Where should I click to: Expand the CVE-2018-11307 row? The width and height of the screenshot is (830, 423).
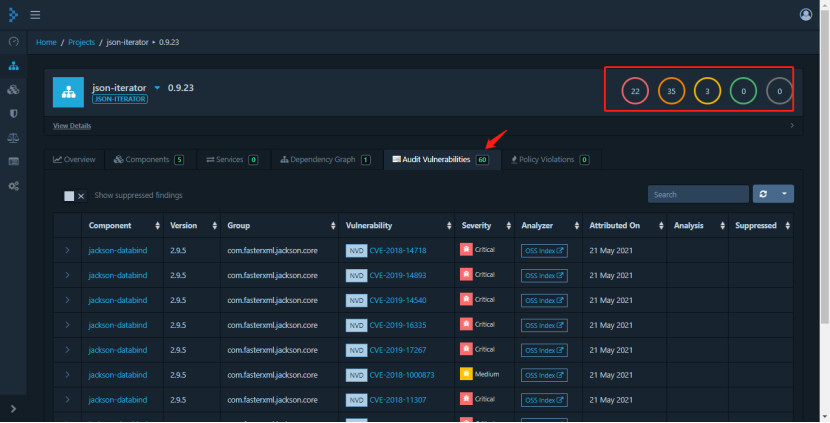coord(67,399)
